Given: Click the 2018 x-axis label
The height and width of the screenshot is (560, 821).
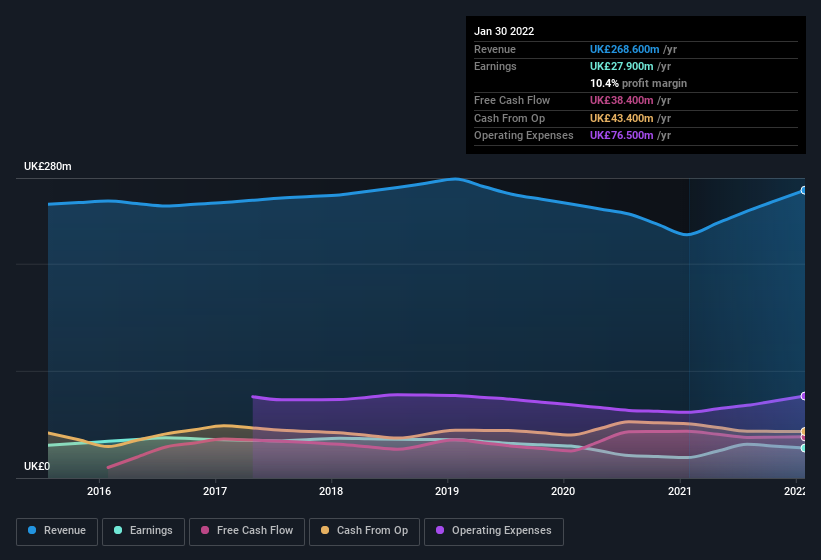Looking at the screenshot, I should (331, 491).
